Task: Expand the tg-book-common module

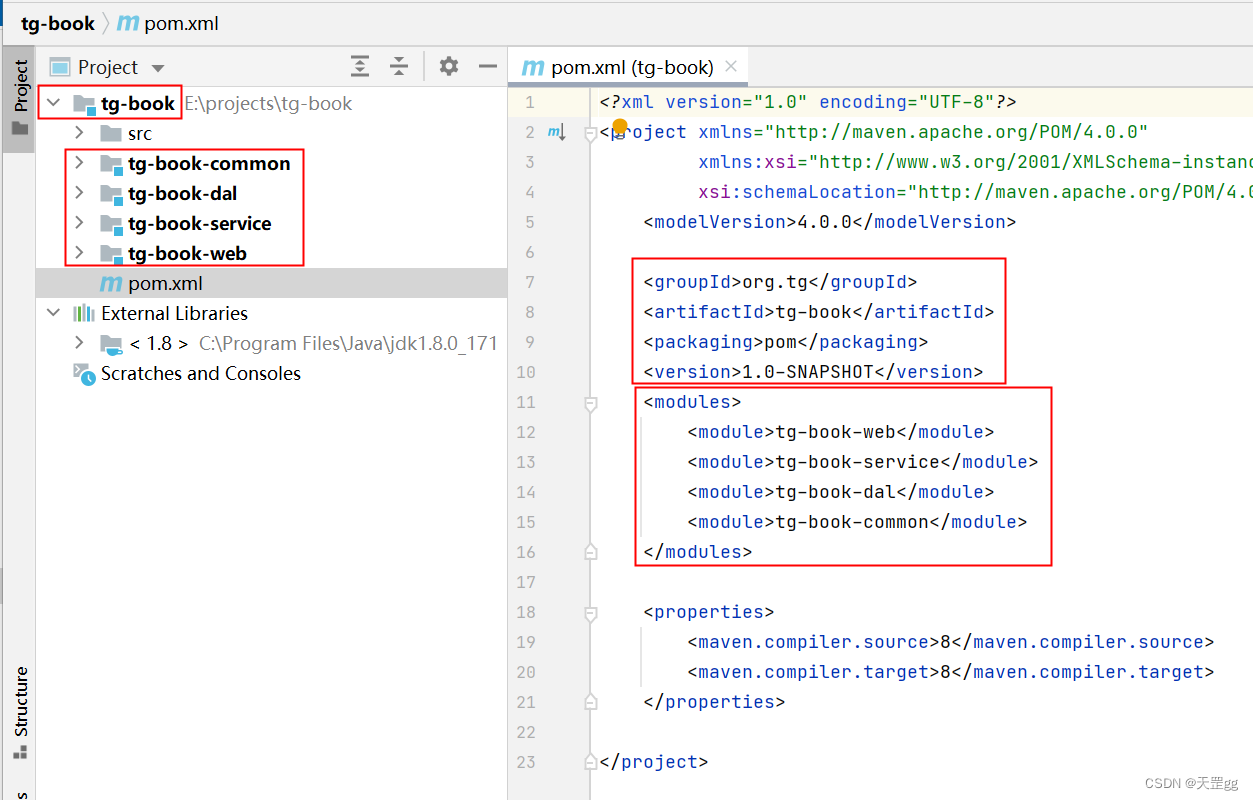Action: tap(79, 163)
